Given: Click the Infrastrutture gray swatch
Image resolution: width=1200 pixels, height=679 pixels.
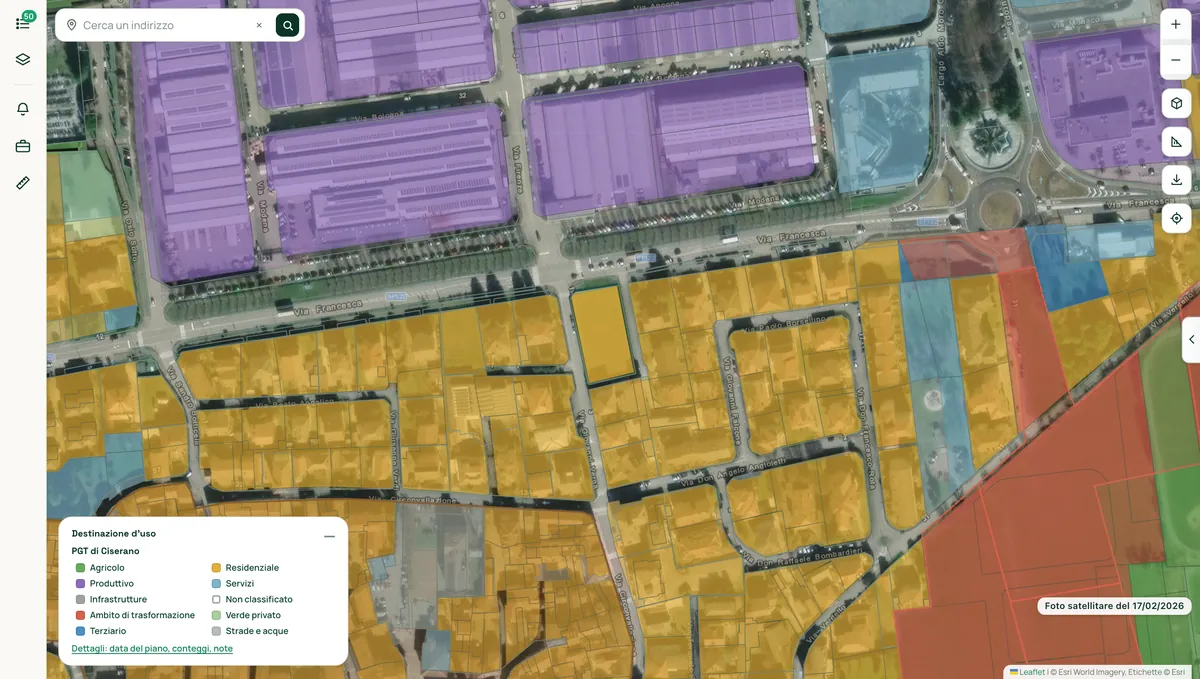Looking at the screenshot, I should pos(80,600).
